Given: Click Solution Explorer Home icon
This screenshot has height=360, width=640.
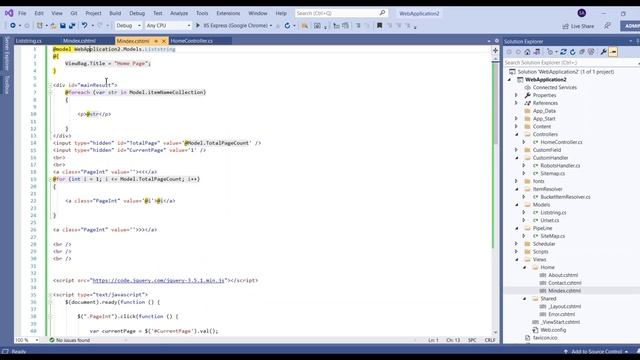Looking at the screenshot, I should (527, 52).
